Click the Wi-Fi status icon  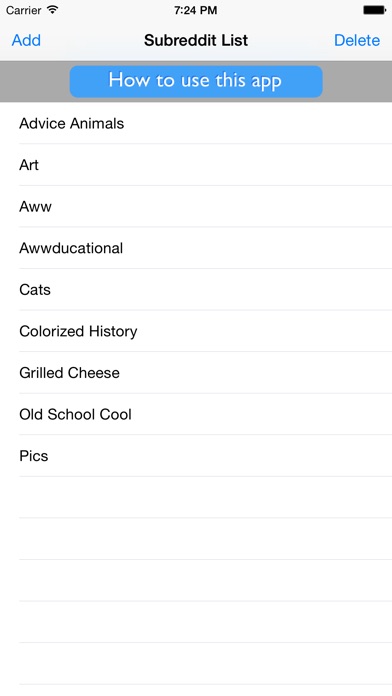pyautogui.click(x=53, y=10)
